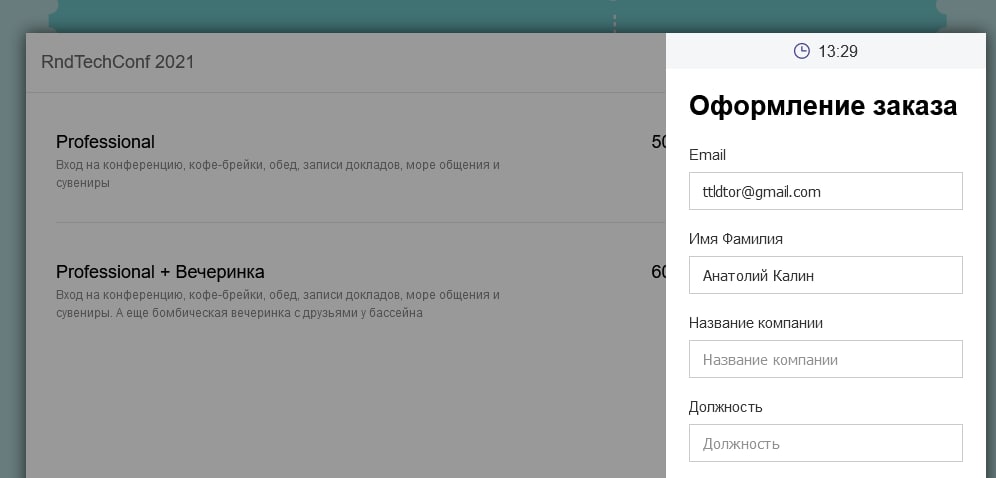Click the 13:29 countdown timer text
Image resolution: width=996 pixels, height=478 pixels.
tap(838, 51)
